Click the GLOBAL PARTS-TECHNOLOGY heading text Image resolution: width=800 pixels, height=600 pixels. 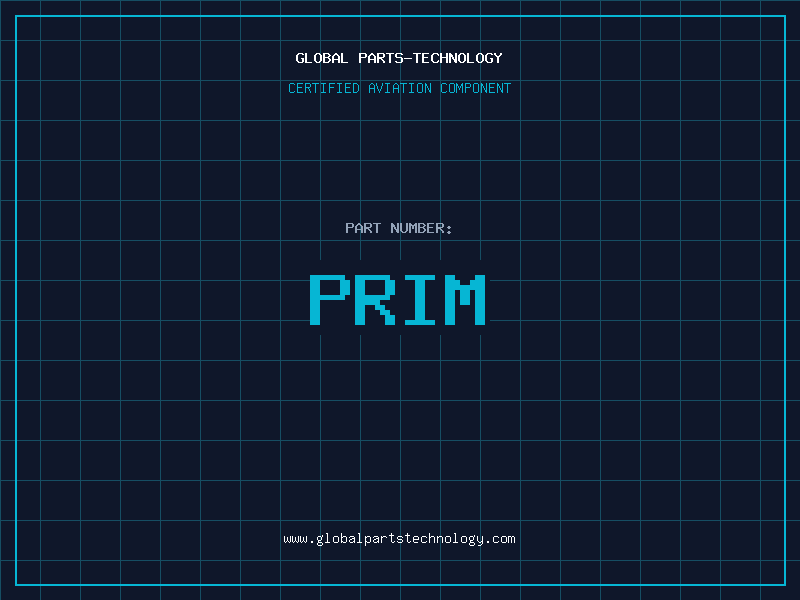click(399, 58)
